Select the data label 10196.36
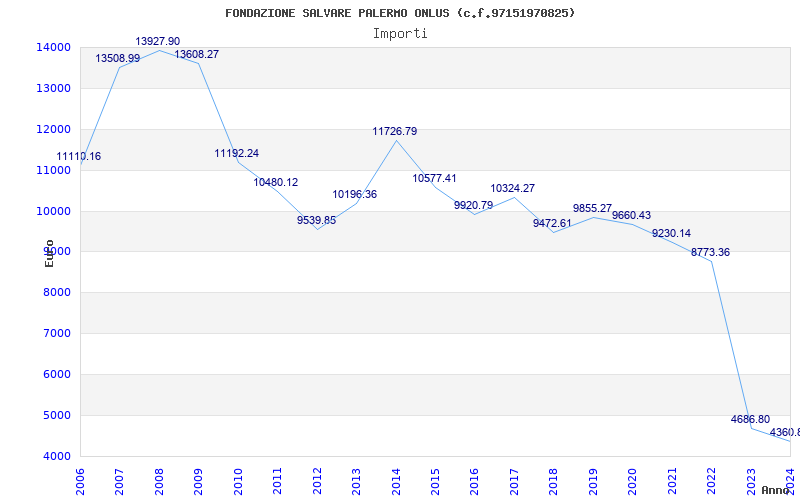This screenshot has width=800, height=500. 355,194
